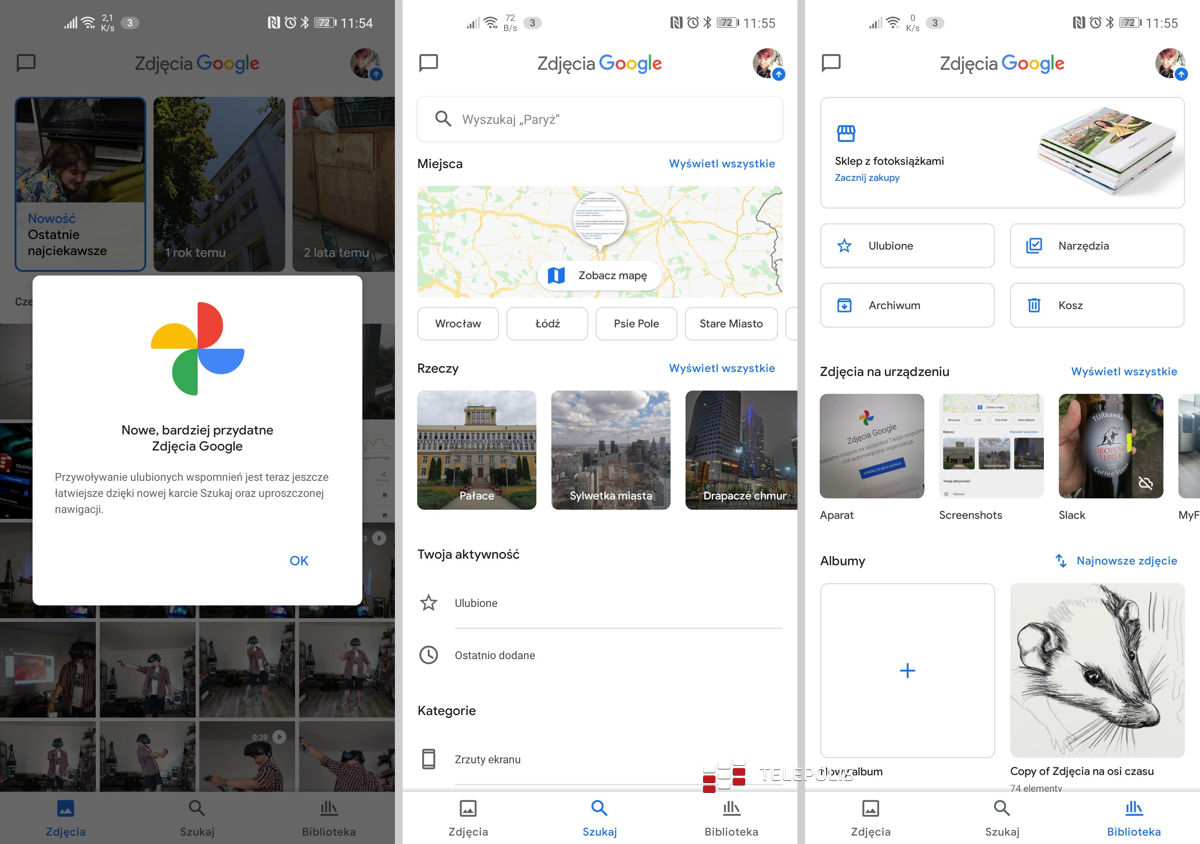The image size is (1200, 844).
Task: Focus the Wyszukaj „Paryż” search field
Action: [x=600, y=119]
